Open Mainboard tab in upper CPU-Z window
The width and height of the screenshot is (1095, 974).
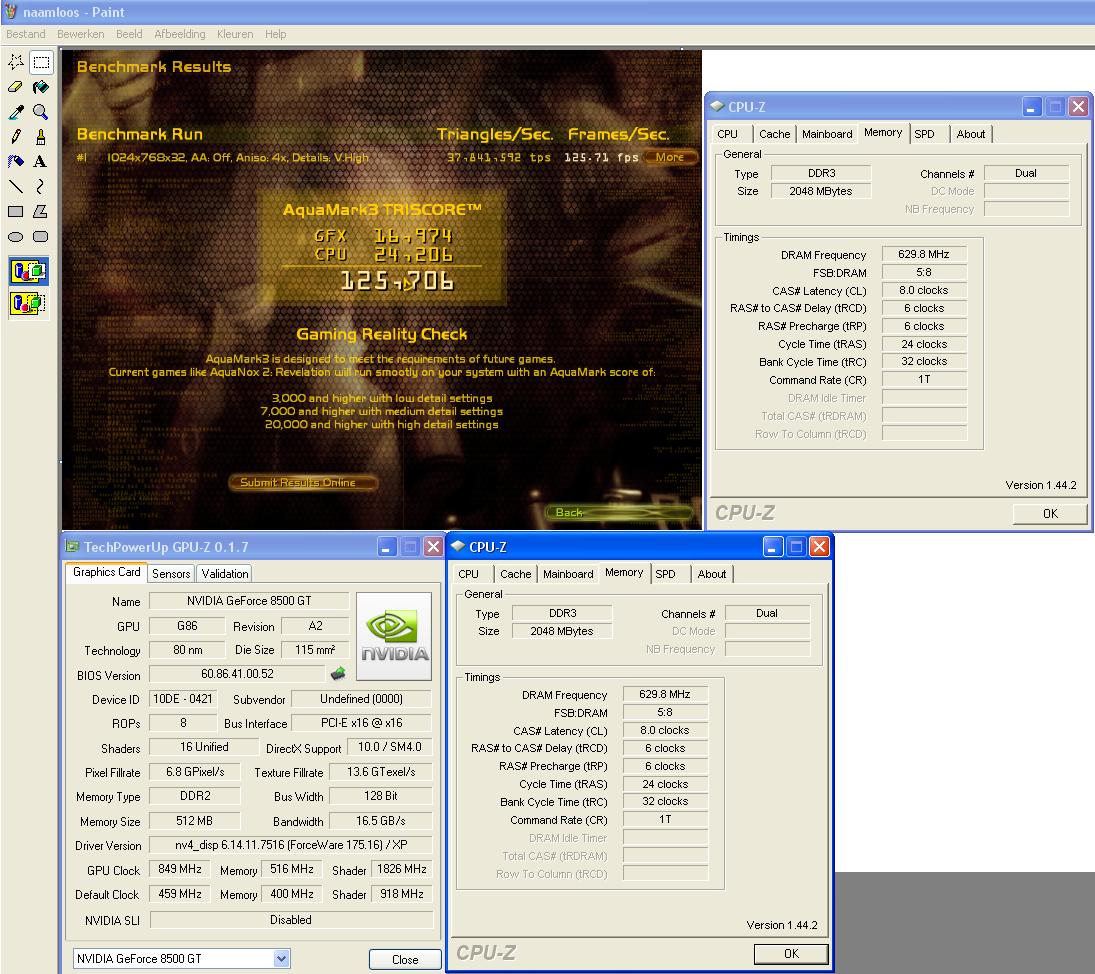pos(827,134)
